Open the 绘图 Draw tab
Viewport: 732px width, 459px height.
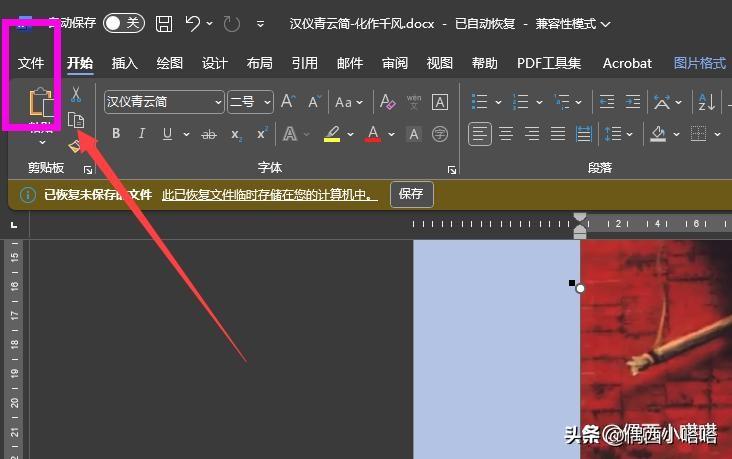pyautogui.click(x=169, y=63)
